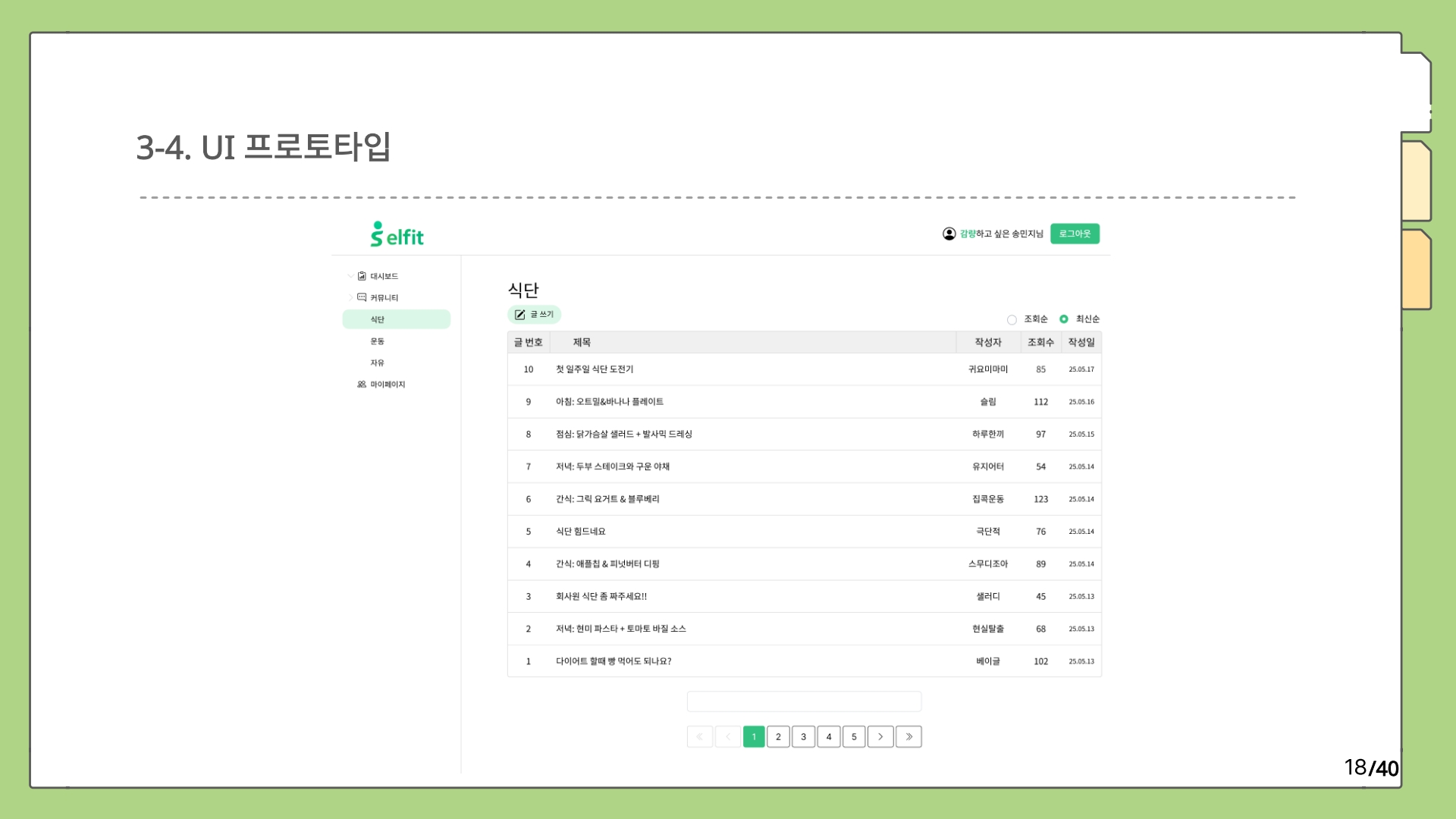Click the 대시보드 dashboard icon
The image size is (1456, 819).
coord(362,276)
